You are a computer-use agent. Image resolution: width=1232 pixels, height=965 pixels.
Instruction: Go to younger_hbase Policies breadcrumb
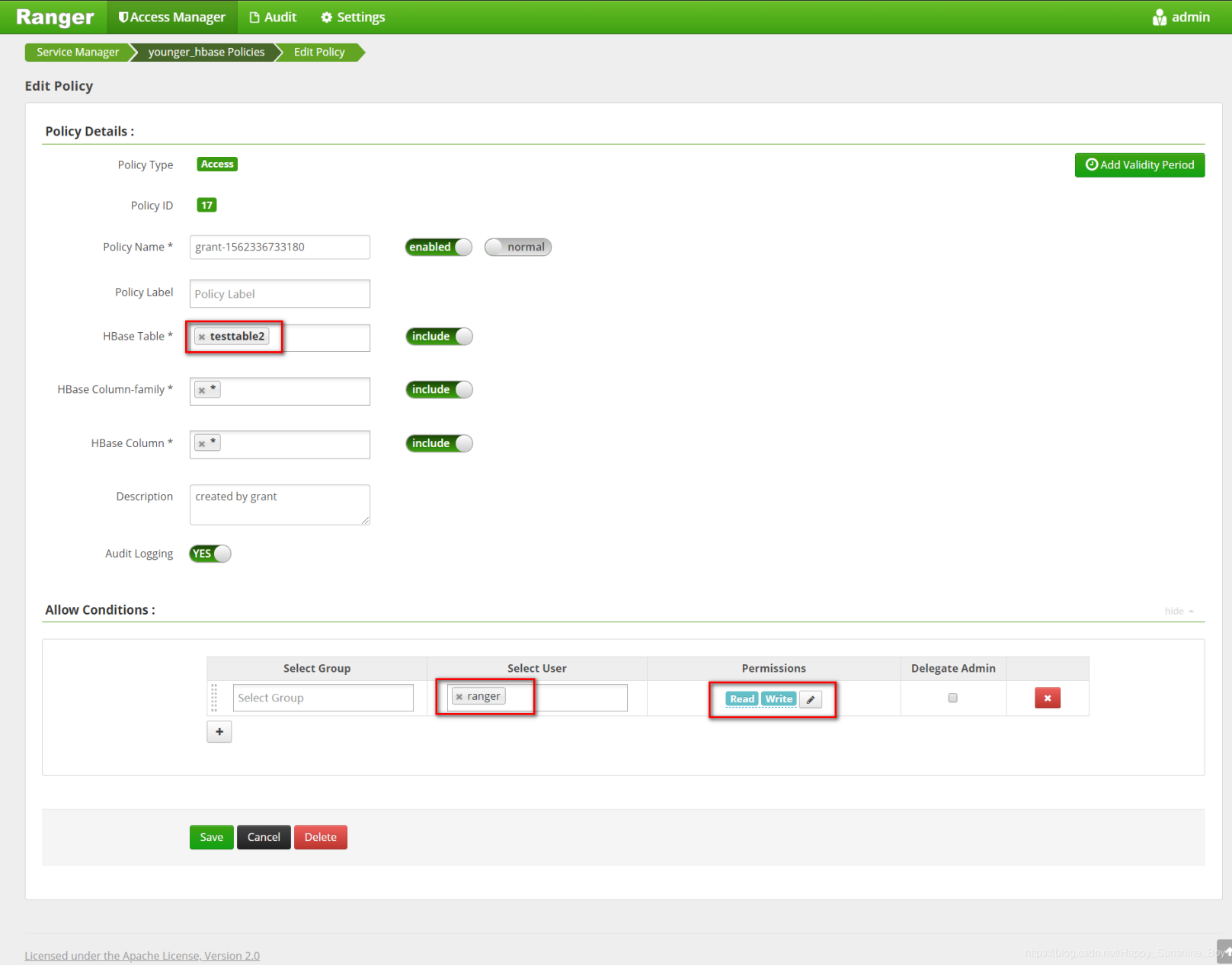pos(206,52)
